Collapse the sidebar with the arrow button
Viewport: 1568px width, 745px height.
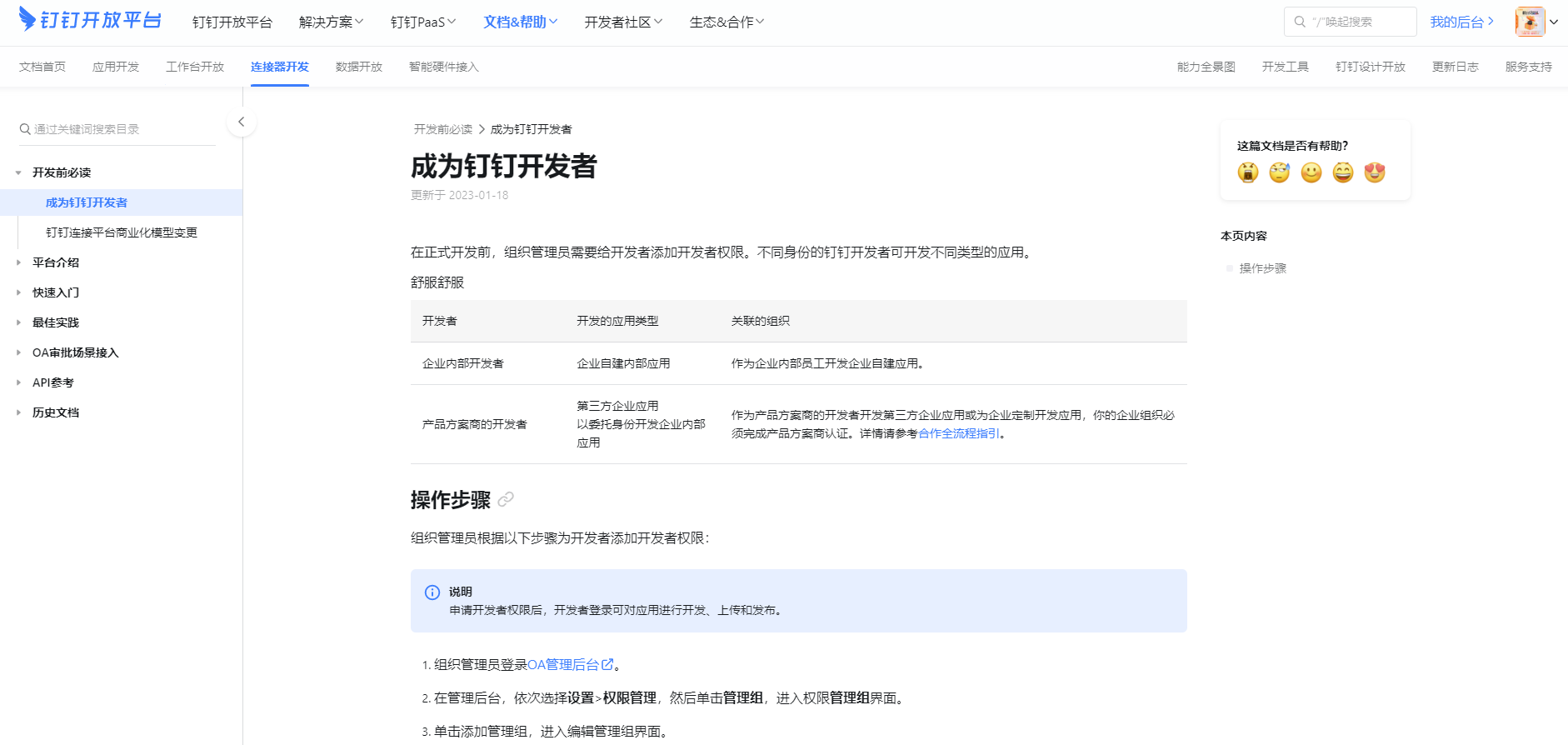tap(242, 122)
